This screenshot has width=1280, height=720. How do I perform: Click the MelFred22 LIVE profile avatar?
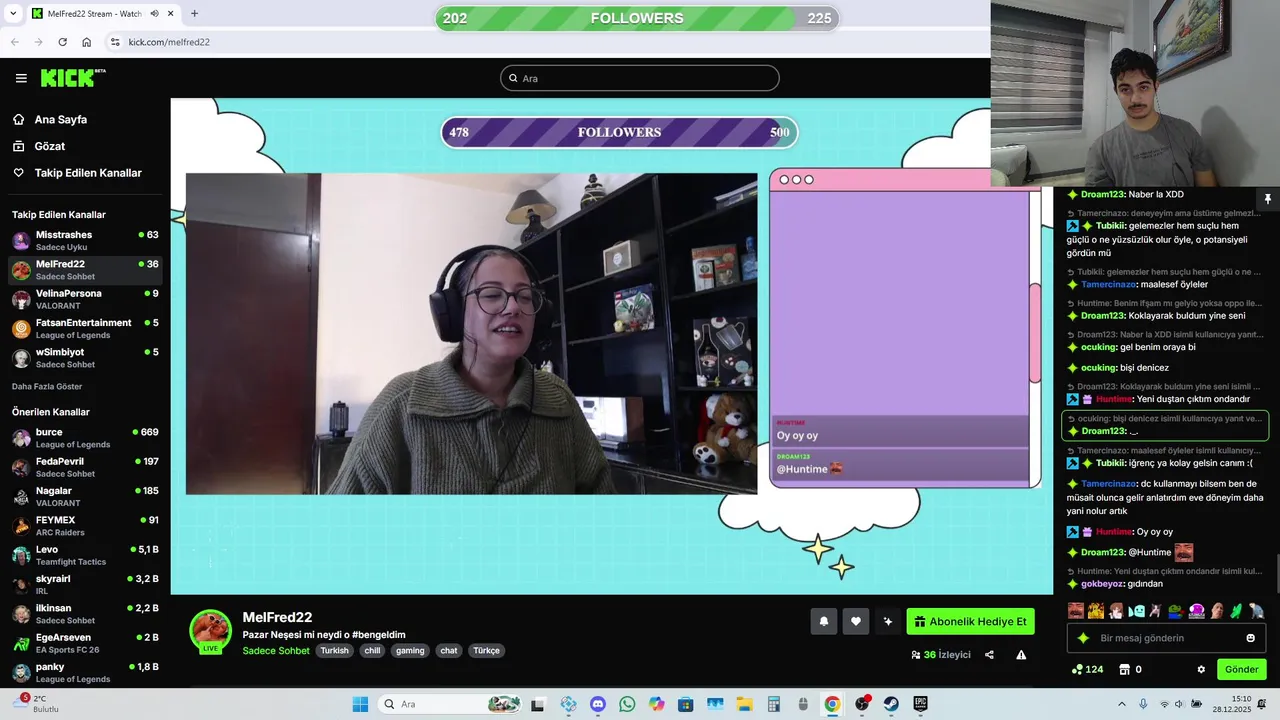pyautogui.click(x=211, y=631)
